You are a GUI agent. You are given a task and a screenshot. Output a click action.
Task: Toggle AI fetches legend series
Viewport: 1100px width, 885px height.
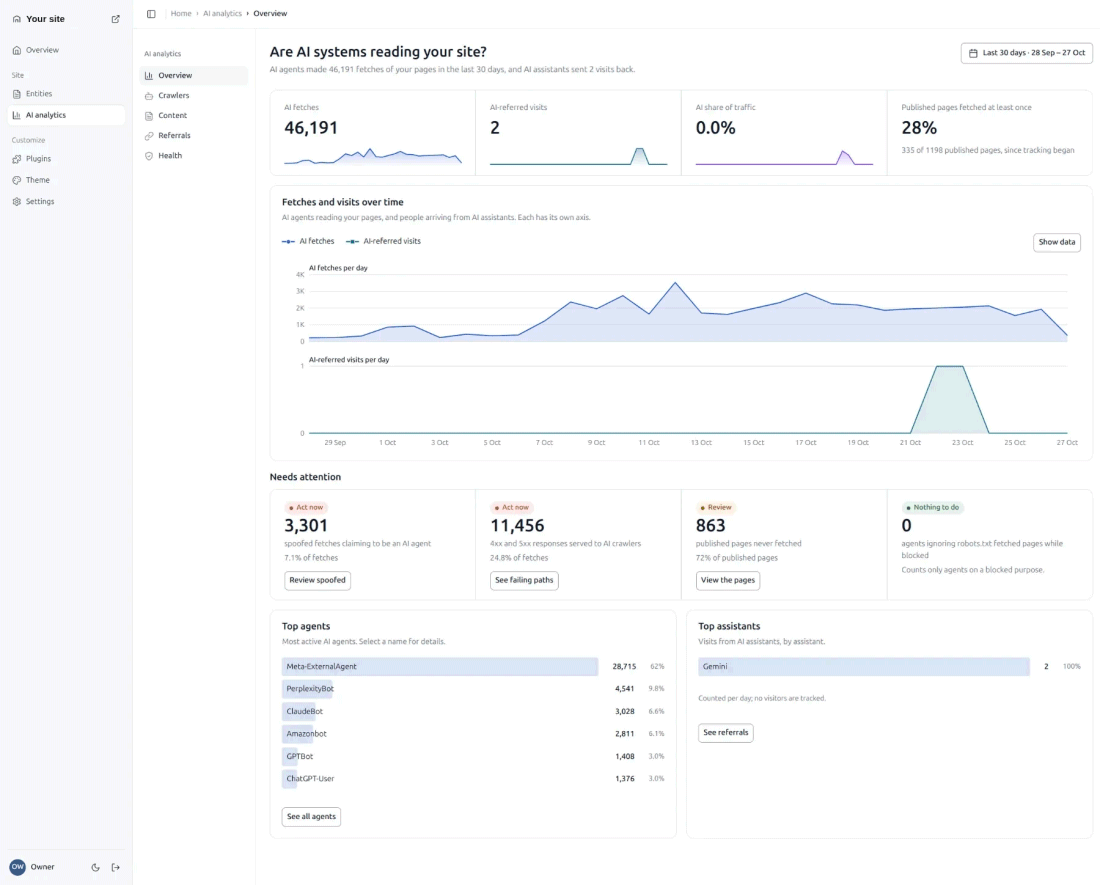click(308, 241)
